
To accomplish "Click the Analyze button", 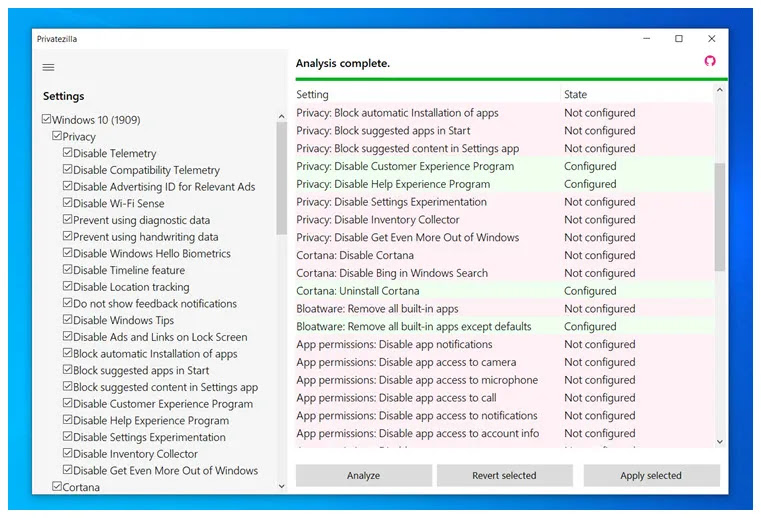I will [x=364, y=475].
